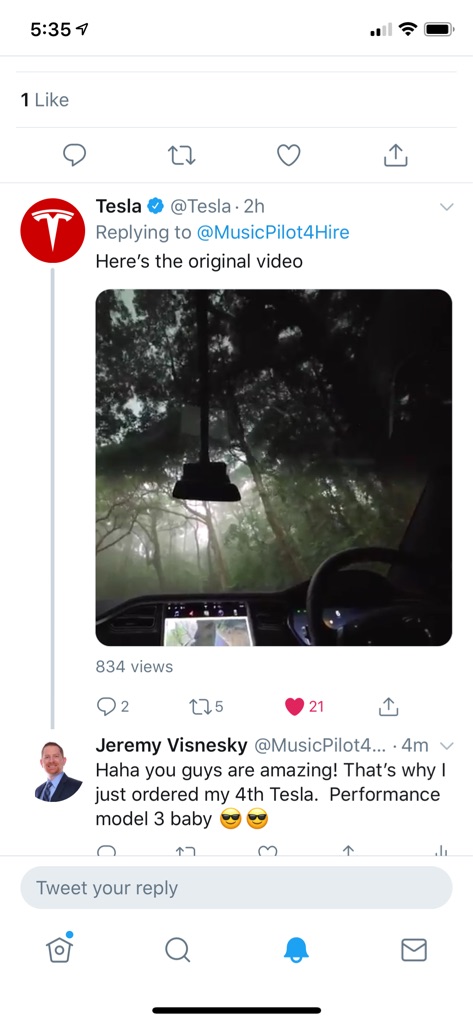The height and width of the screenshot is (1024, 473).
Task: Share Tesla's video tweet
Action: (388, 706)
